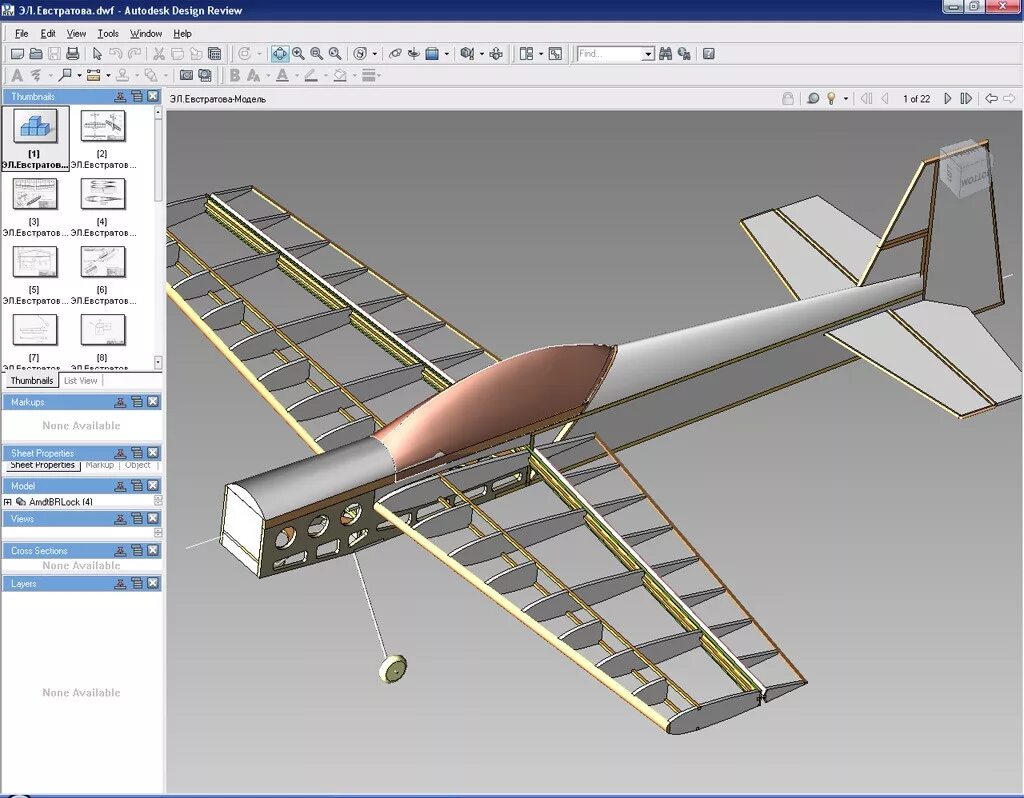1024x798 pixels.
Task: Close the Layers palette
Action: pyautogui.click(x=153, y=583)
